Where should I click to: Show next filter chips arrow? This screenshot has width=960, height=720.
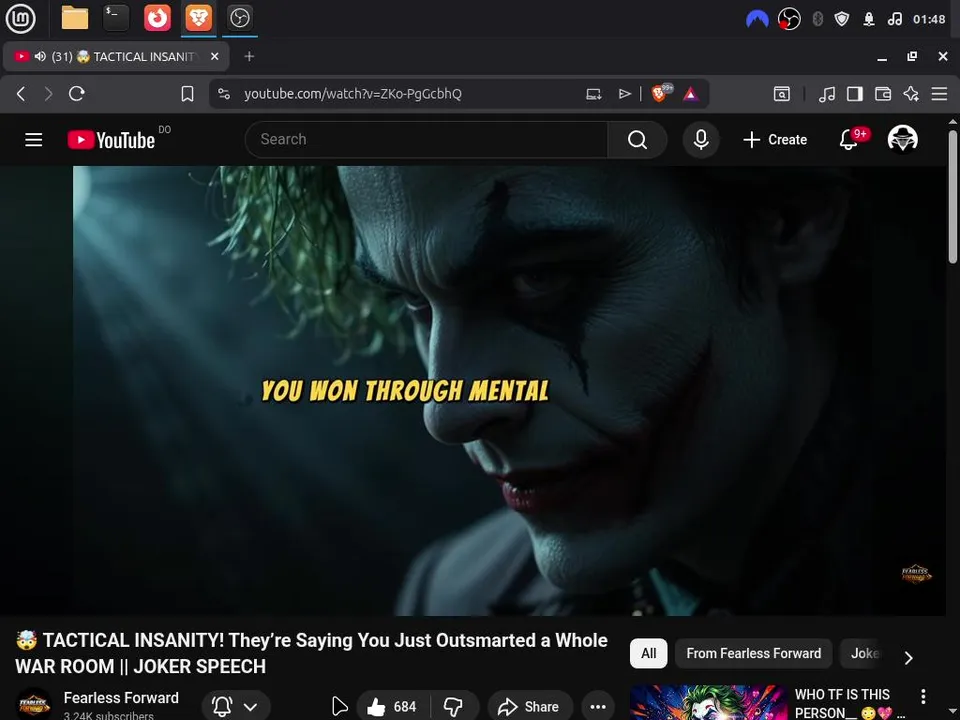pos(909,658)
